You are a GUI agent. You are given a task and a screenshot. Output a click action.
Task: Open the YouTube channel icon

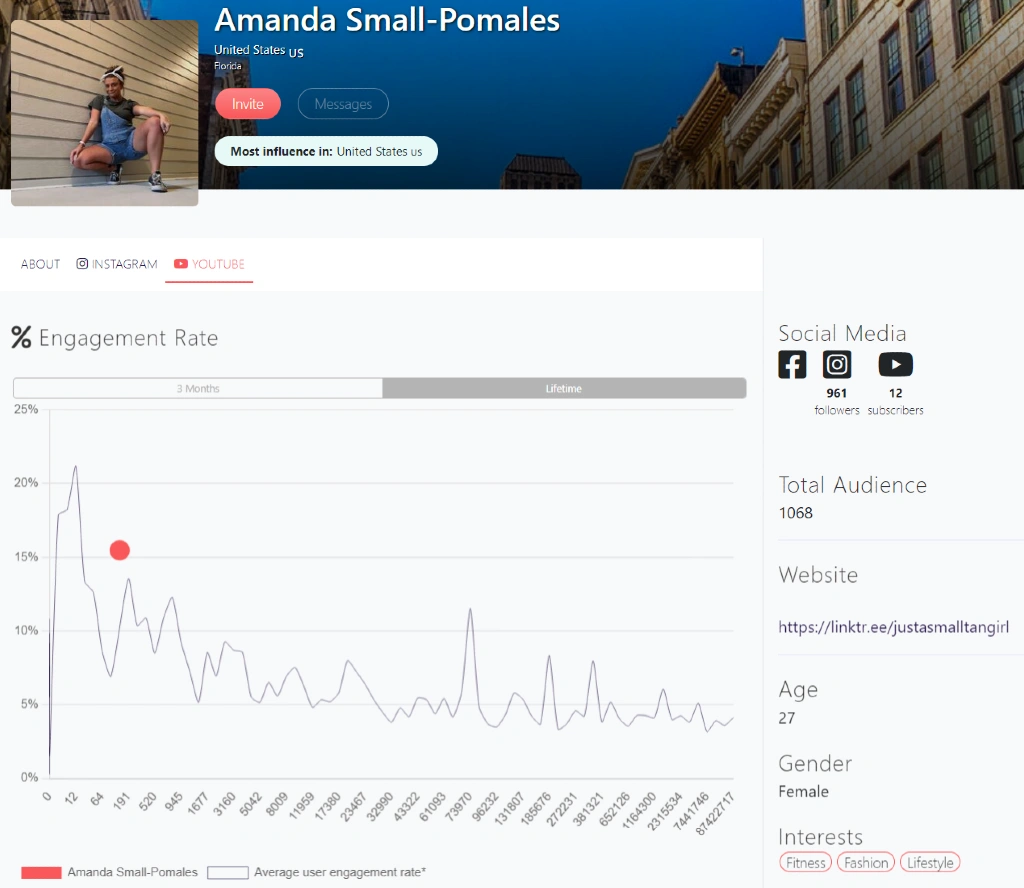[x=895, y=364]
